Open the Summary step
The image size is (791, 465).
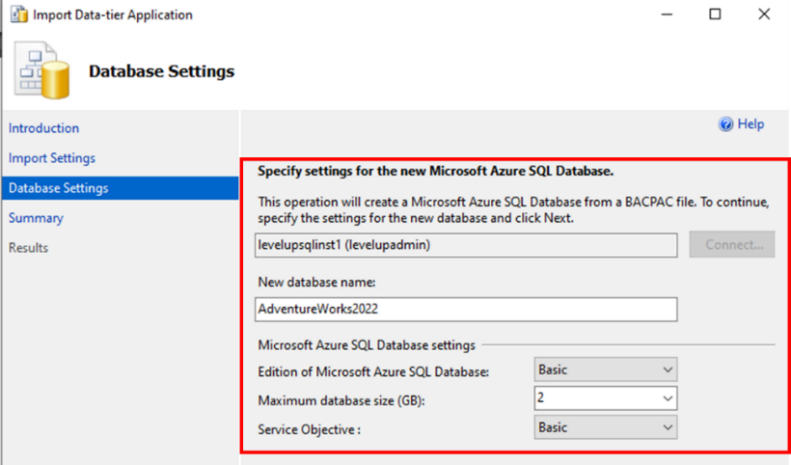click(36, 218)
